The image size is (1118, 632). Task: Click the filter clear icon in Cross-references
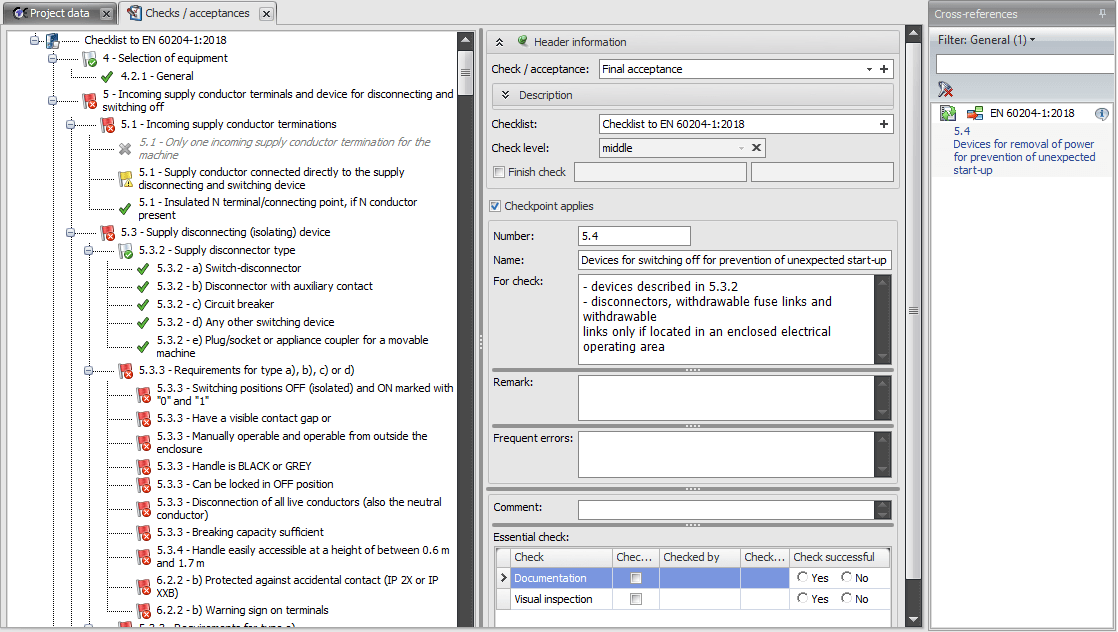[x=945, y=89]
